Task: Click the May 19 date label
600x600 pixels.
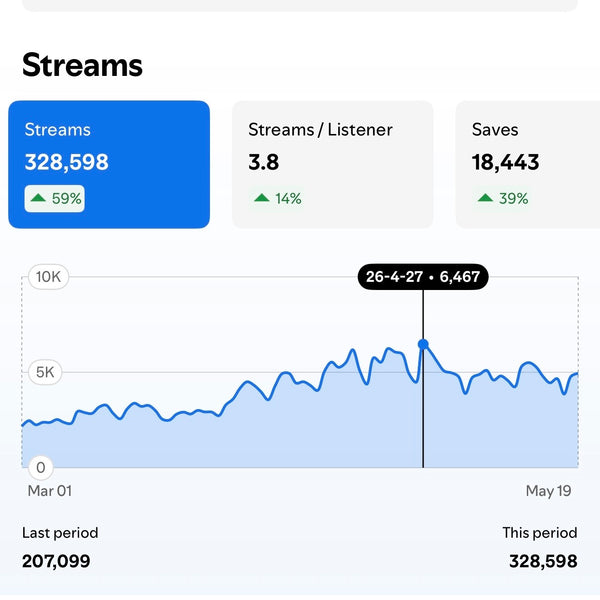Action: point(548,491)
